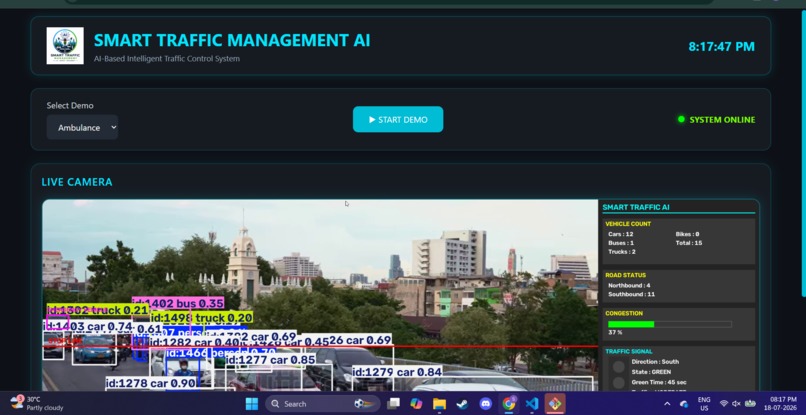
Task: Click the VEHICLE COUNT heading
Action: [628, 224]
